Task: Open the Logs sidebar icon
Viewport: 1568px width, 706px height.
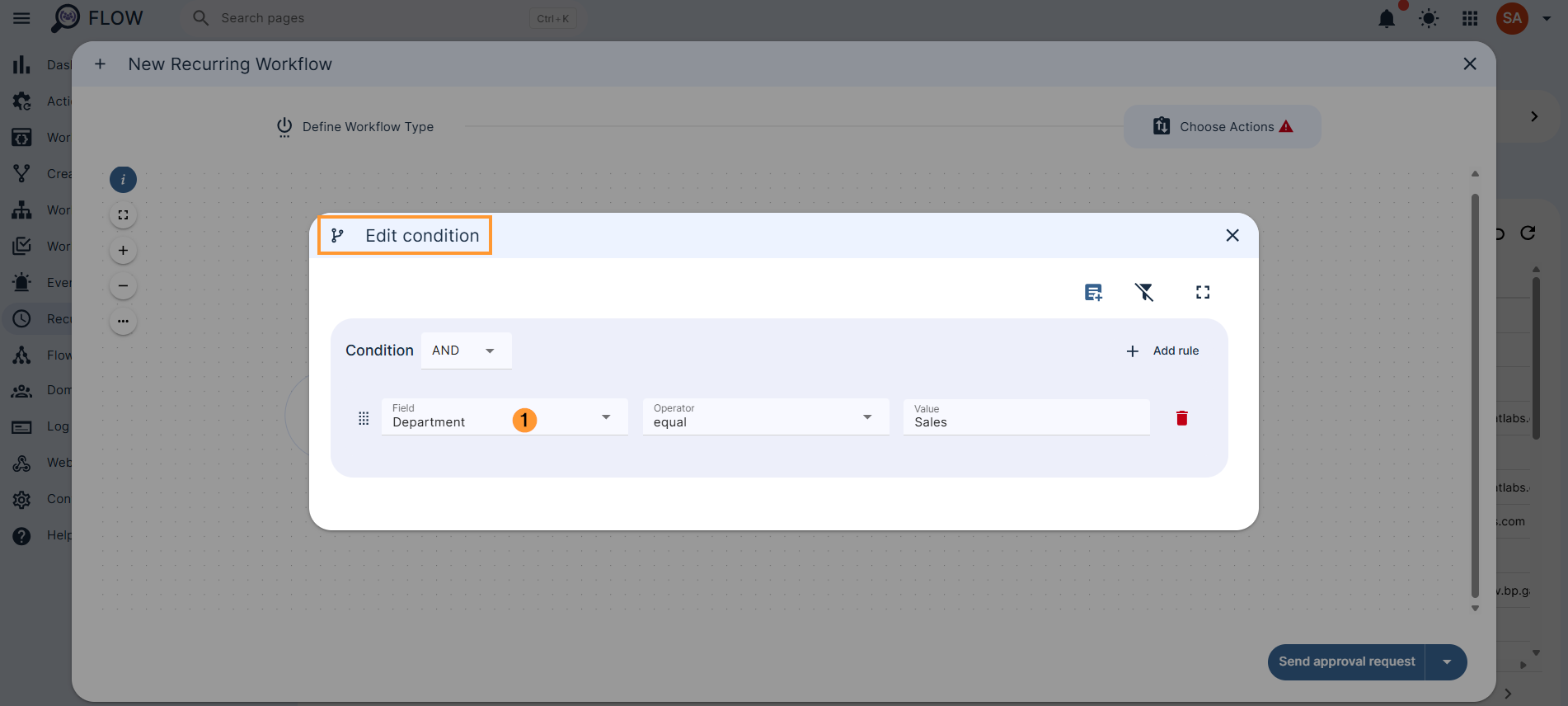Action: point(21,426)
